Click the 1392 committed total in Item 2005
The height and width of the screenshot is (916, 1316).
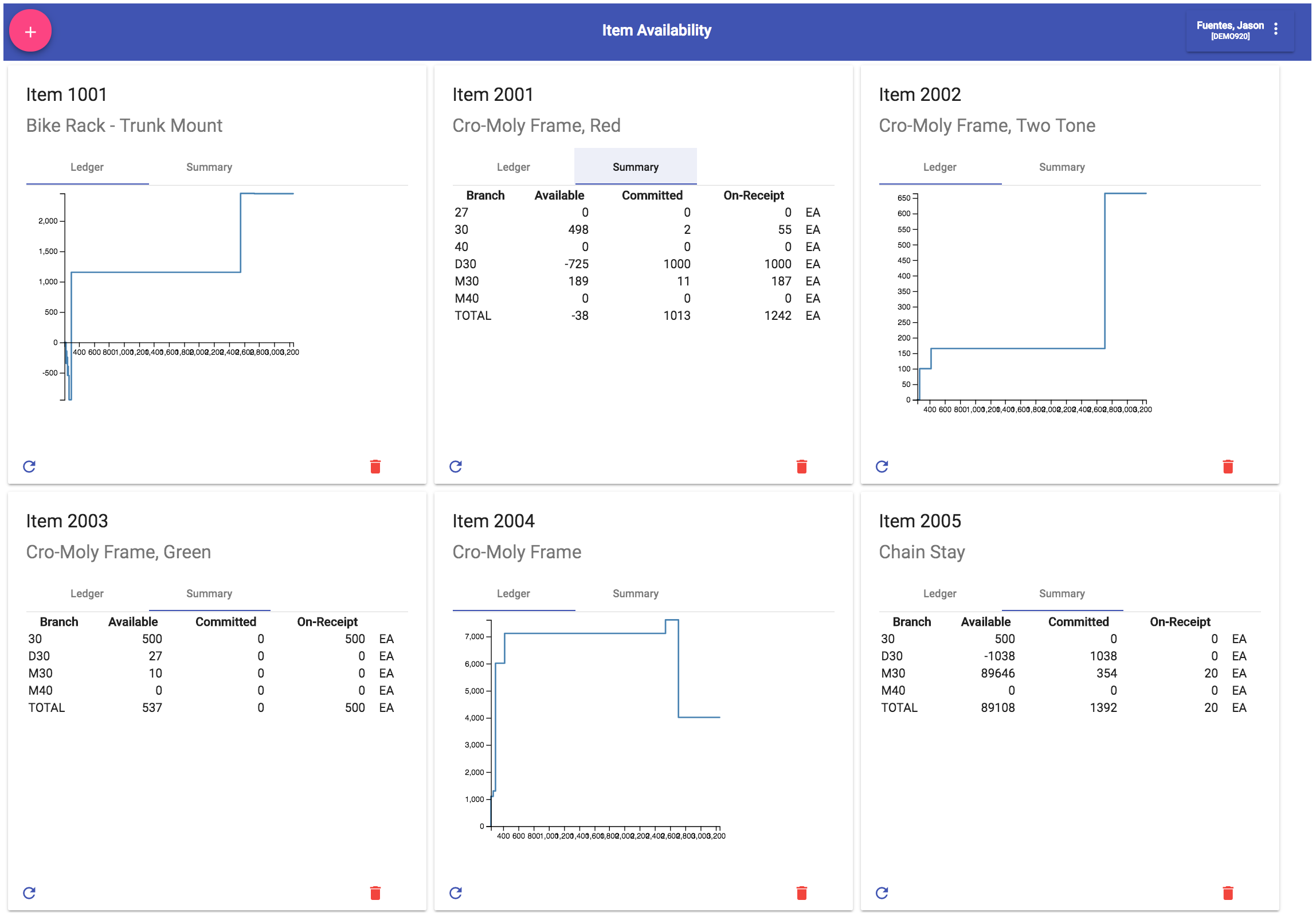[1103, 708]
